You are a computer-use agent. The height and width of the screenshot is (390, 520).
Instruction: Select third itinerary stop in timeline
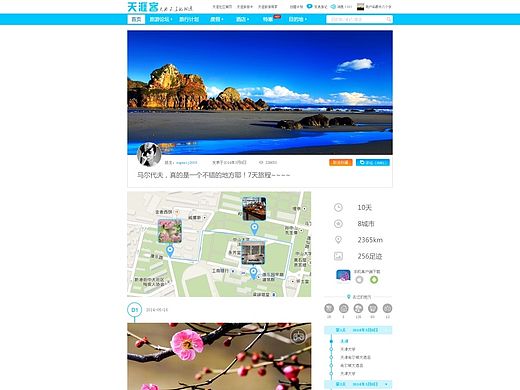(355, 357)
